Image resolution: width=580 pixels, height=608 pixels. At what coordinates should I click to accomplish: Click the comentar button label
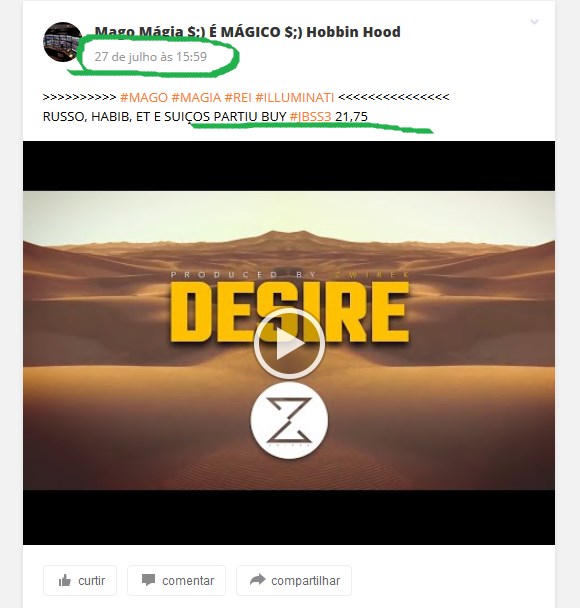(188, 580)
